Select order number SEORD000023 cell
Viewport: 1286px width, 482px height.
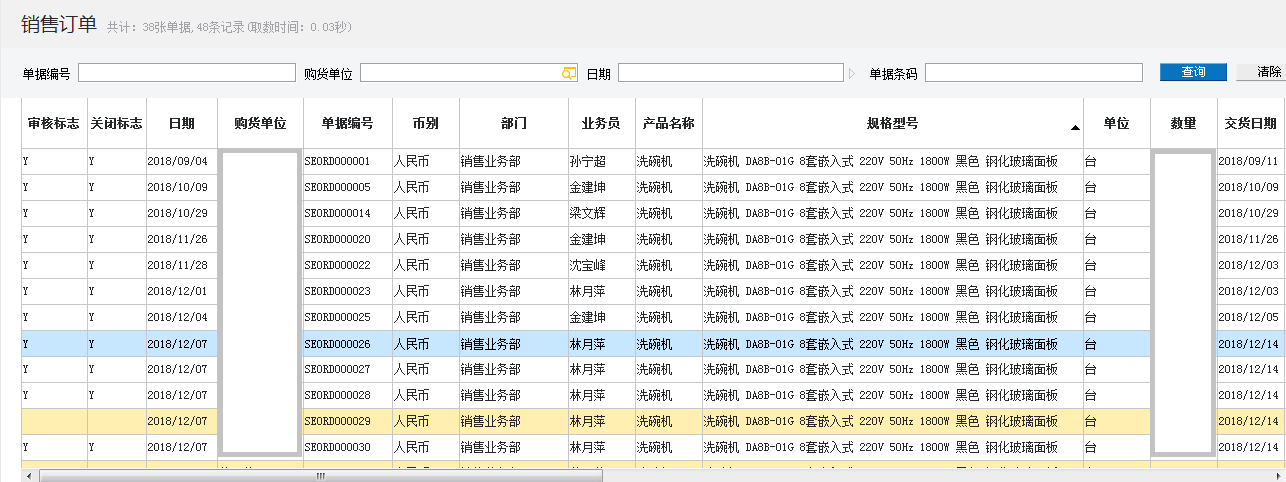point(347,292)
